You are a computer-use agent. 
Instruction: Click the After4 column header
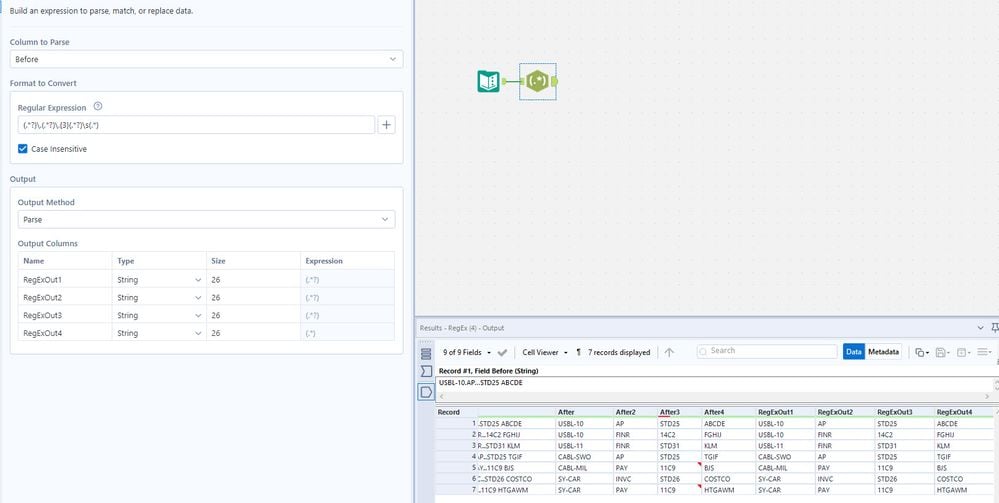[729, 412]
